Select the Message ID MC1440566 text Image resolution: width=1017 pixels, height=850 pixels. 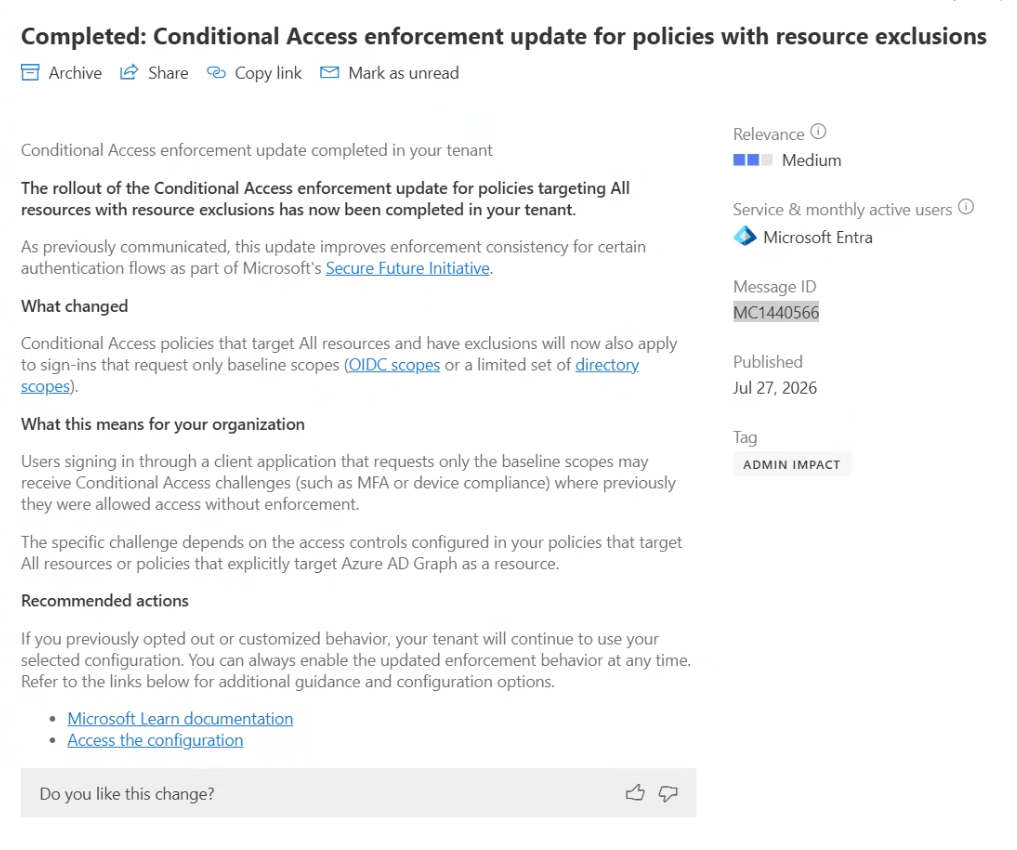pos(776,313)
